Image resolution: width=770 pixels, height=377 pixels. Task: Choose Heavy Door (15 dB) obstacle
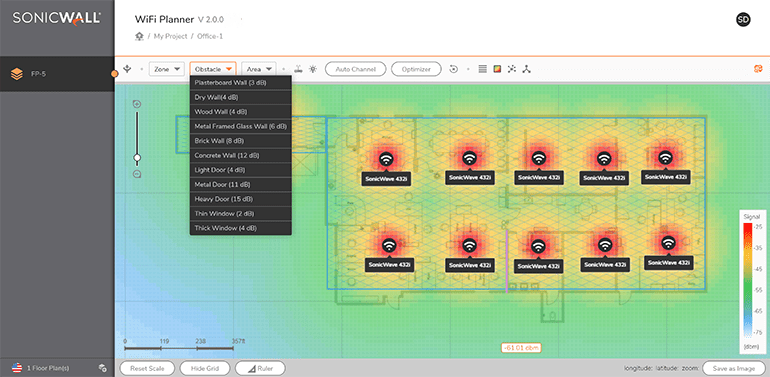241,199
